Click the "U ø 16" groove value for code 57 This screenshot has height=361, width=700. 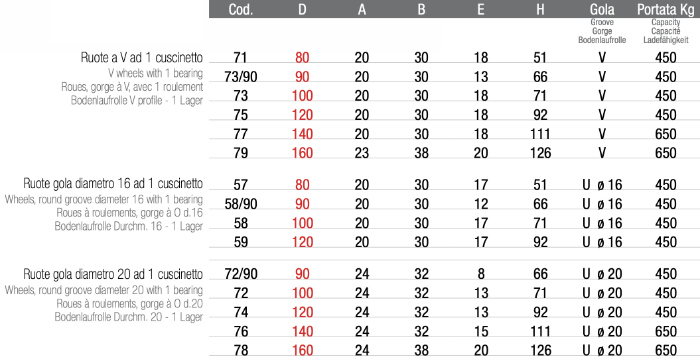point(602,185)
